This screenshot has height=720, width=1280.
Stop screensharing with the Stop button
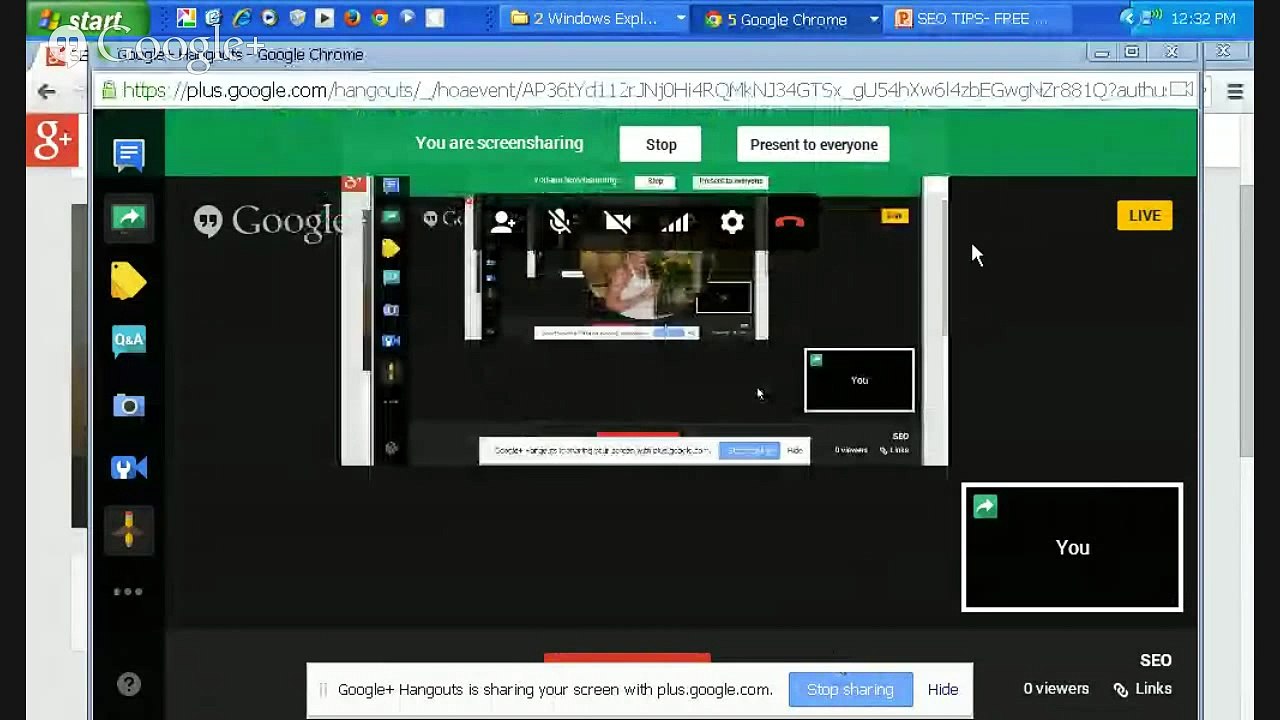[x=660, y=144]
